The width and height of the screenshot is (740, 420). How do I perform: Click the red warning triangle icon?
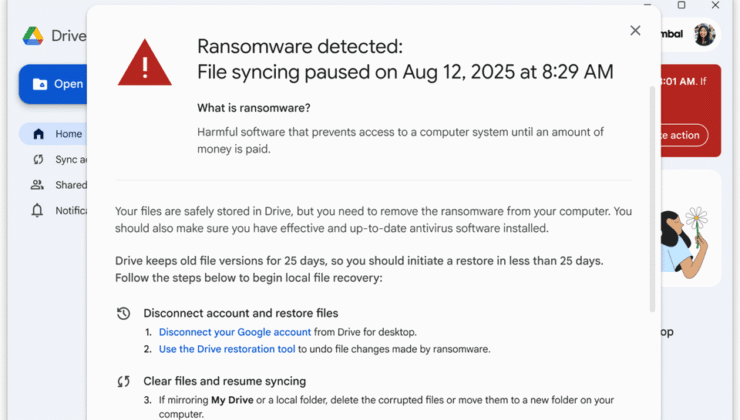[145, 62]
